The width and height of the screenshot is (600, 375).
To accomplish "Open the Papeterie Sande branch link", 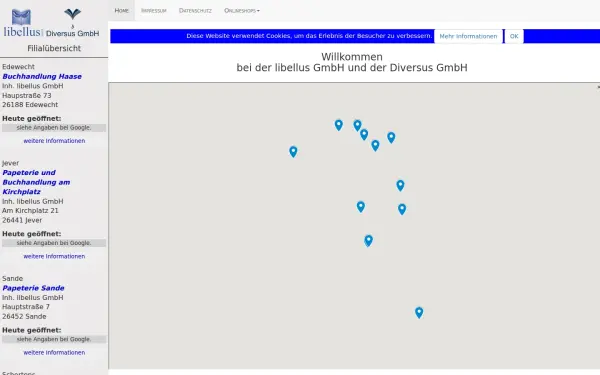I will [x=33, y=288].
